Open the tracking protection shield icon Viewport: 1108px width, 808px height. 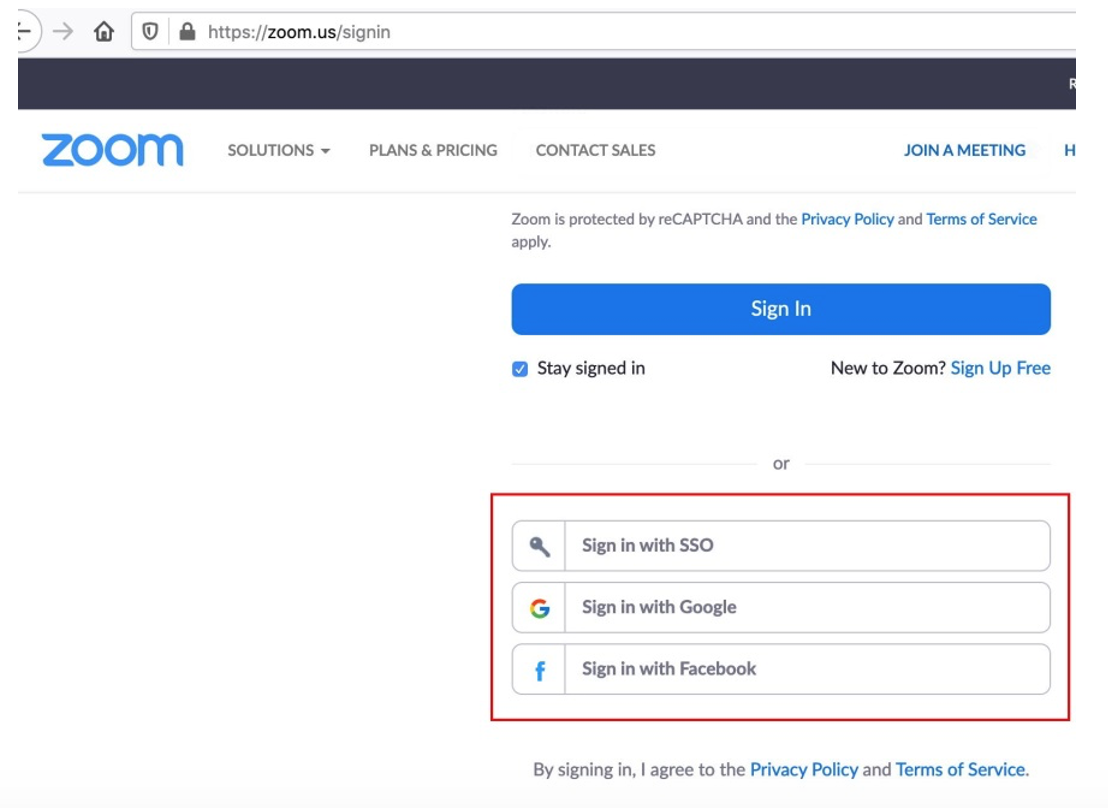151,32
